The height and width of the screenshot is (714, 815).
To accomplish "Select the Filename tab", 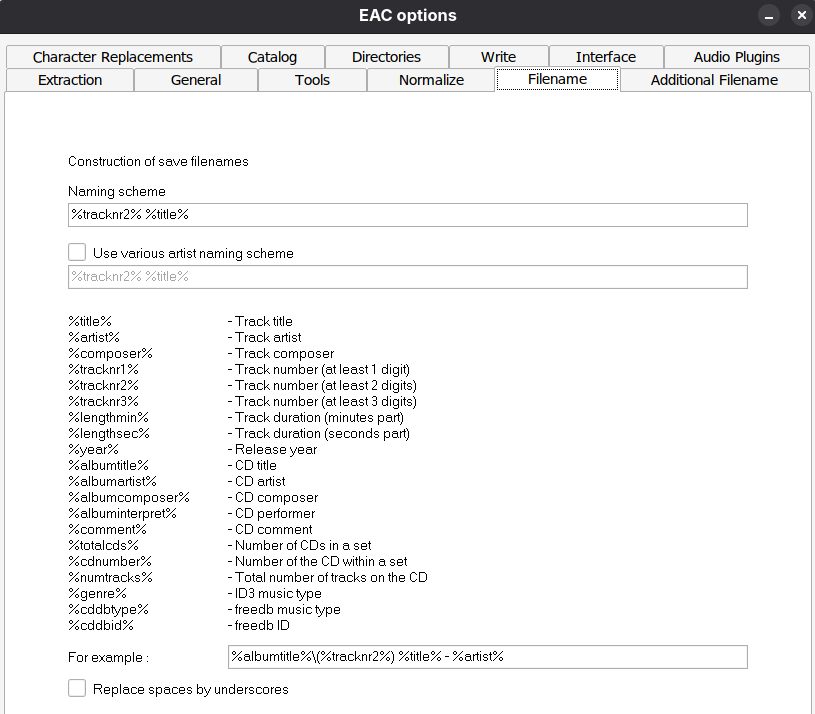I will point(557,80).
